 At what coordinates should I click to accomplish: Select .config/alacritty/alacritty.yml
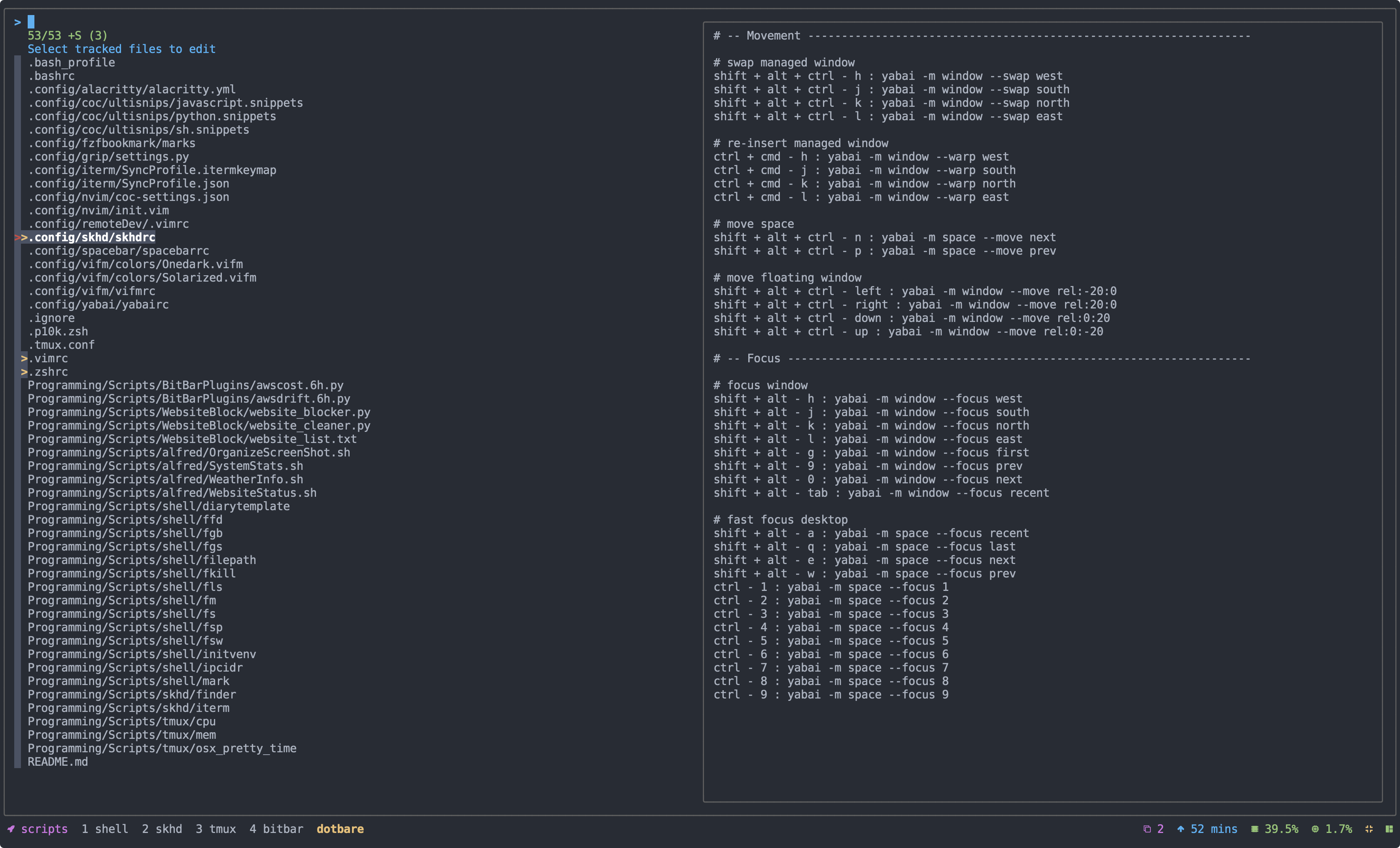[x=132, y=89]
